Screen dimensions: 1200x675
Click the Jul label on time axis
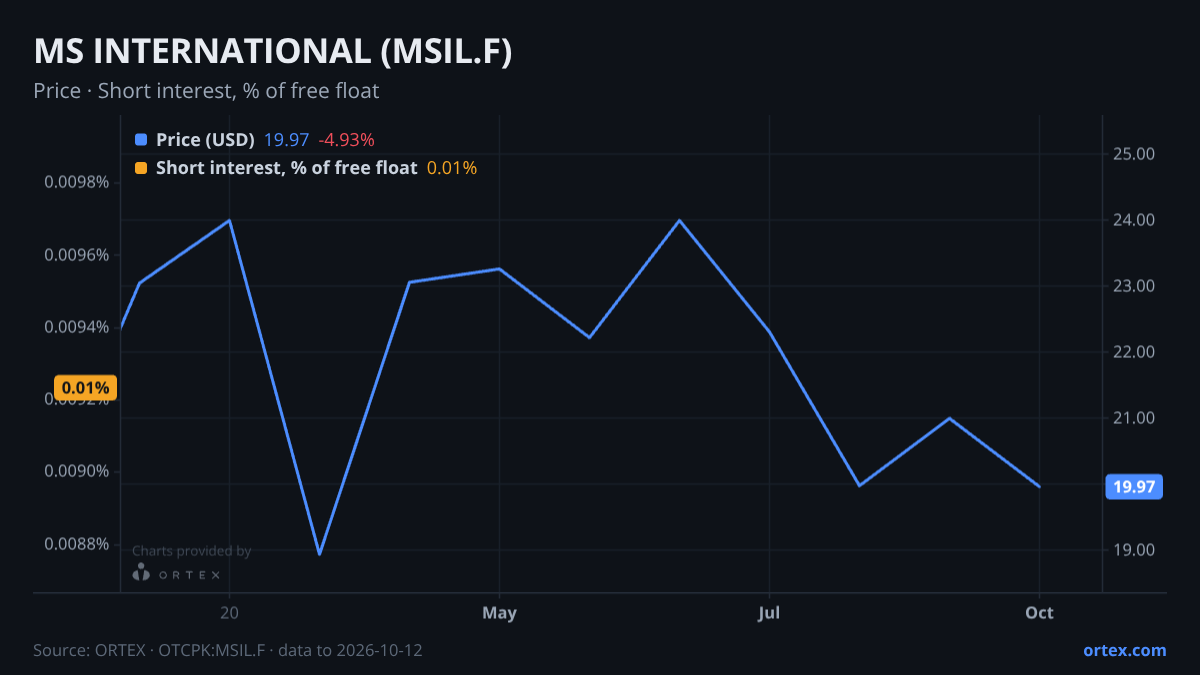pos(769,613)
